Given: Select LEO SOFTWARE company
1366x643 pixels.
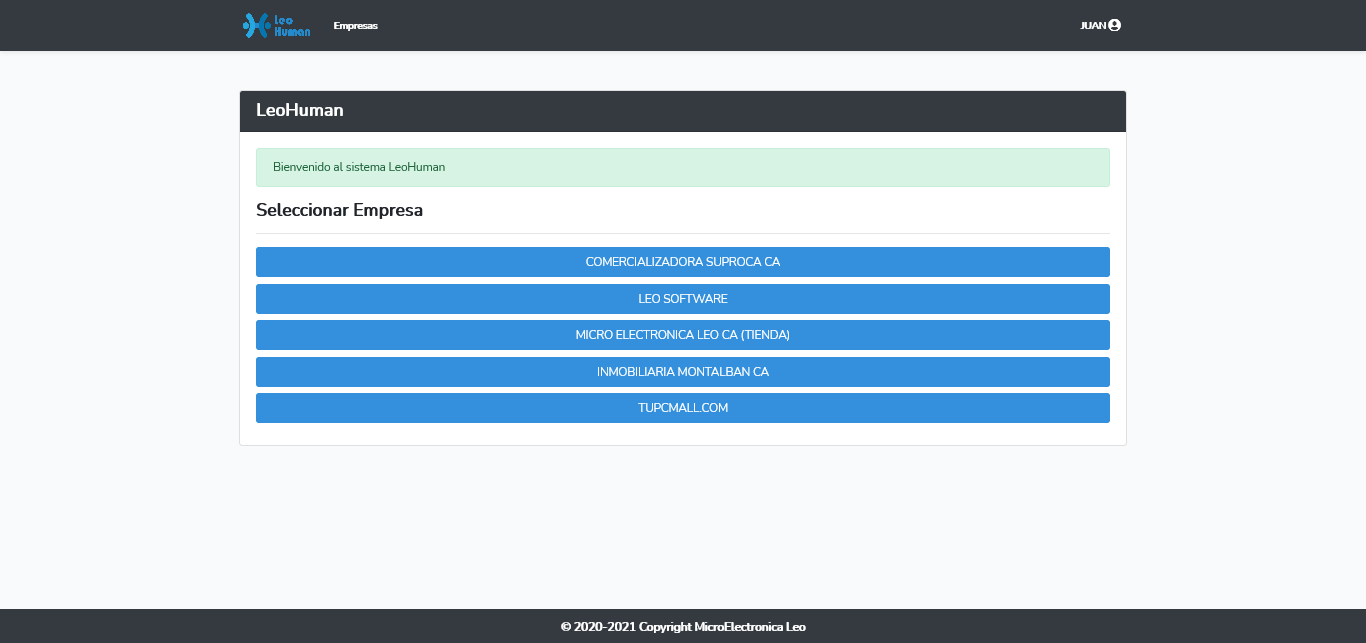Looking at the screenshot, I should (x=683, y=299).
